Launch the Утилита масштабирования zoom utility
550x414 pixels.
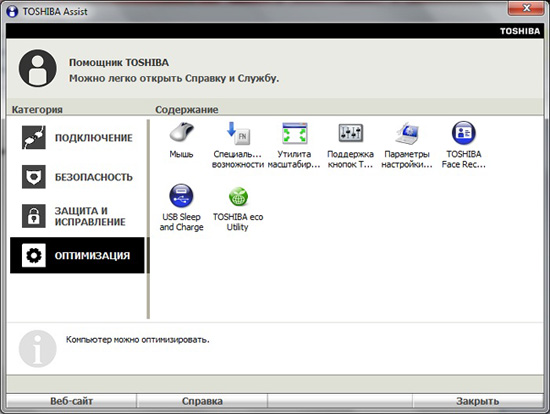pos(294,133)
